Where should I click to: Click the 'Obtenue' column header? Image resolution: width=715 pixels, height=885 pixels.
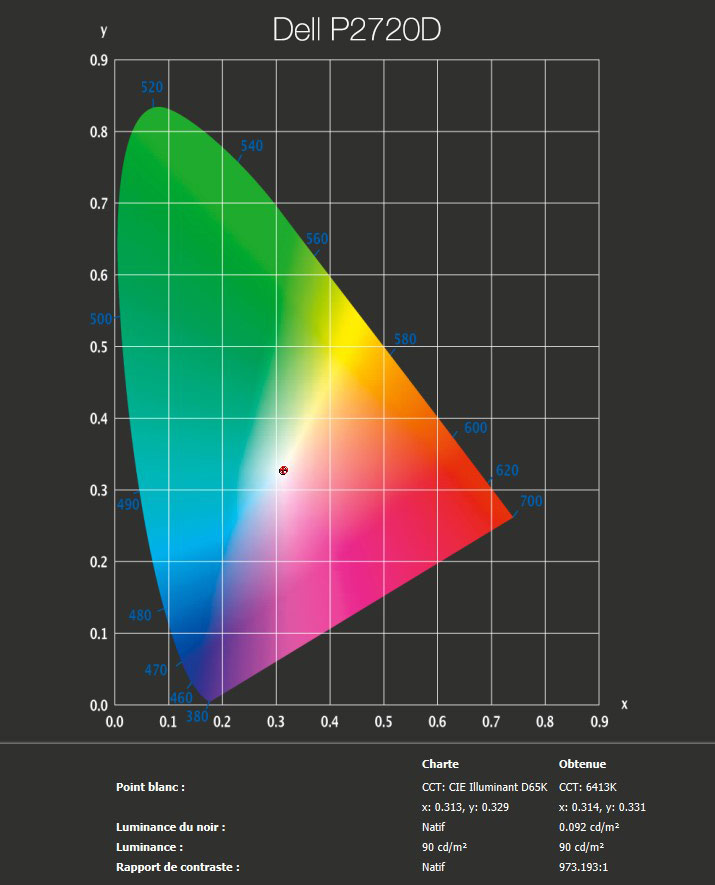[x=582, y=764]
